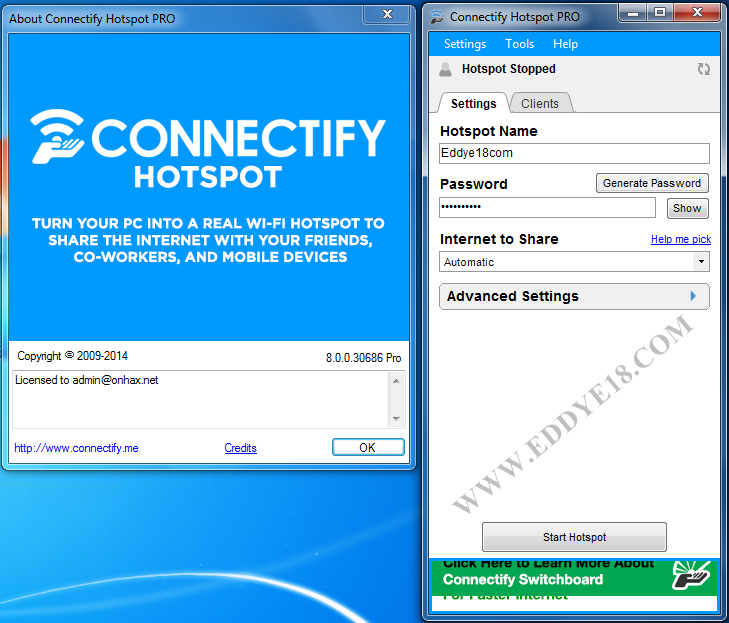
Task: Click the Start Hotspot button
Action: 574,537
